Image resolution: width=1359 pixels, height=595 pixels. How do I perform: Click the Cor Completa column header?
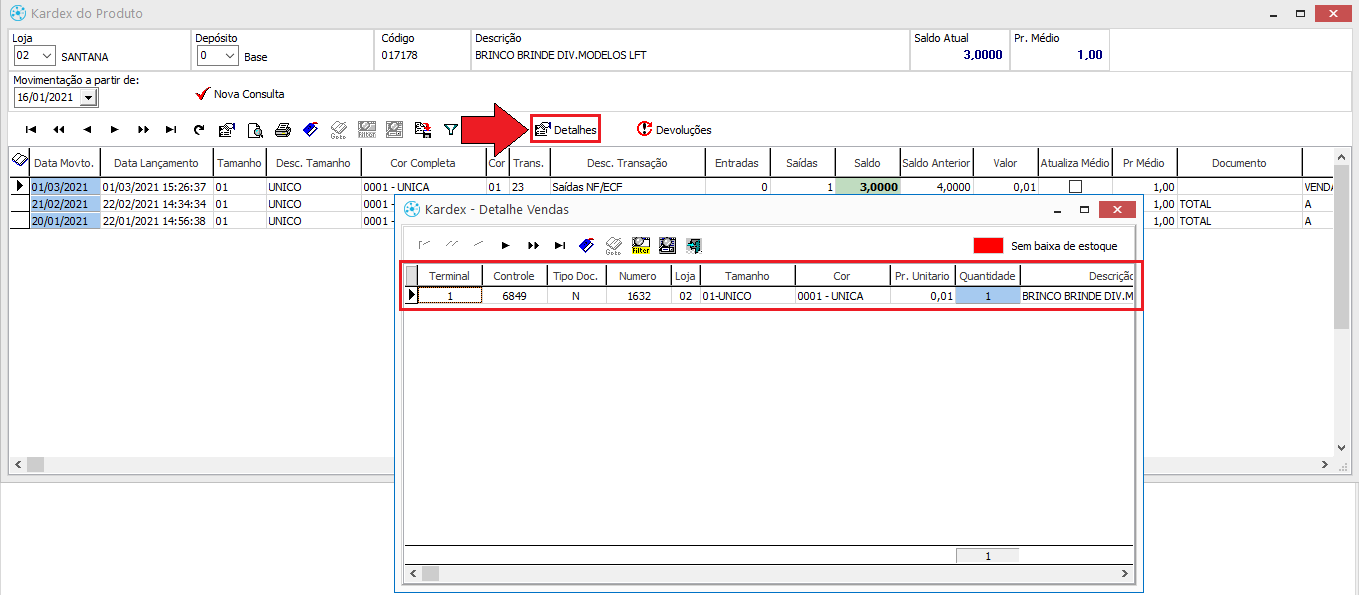tap(422, 163)
